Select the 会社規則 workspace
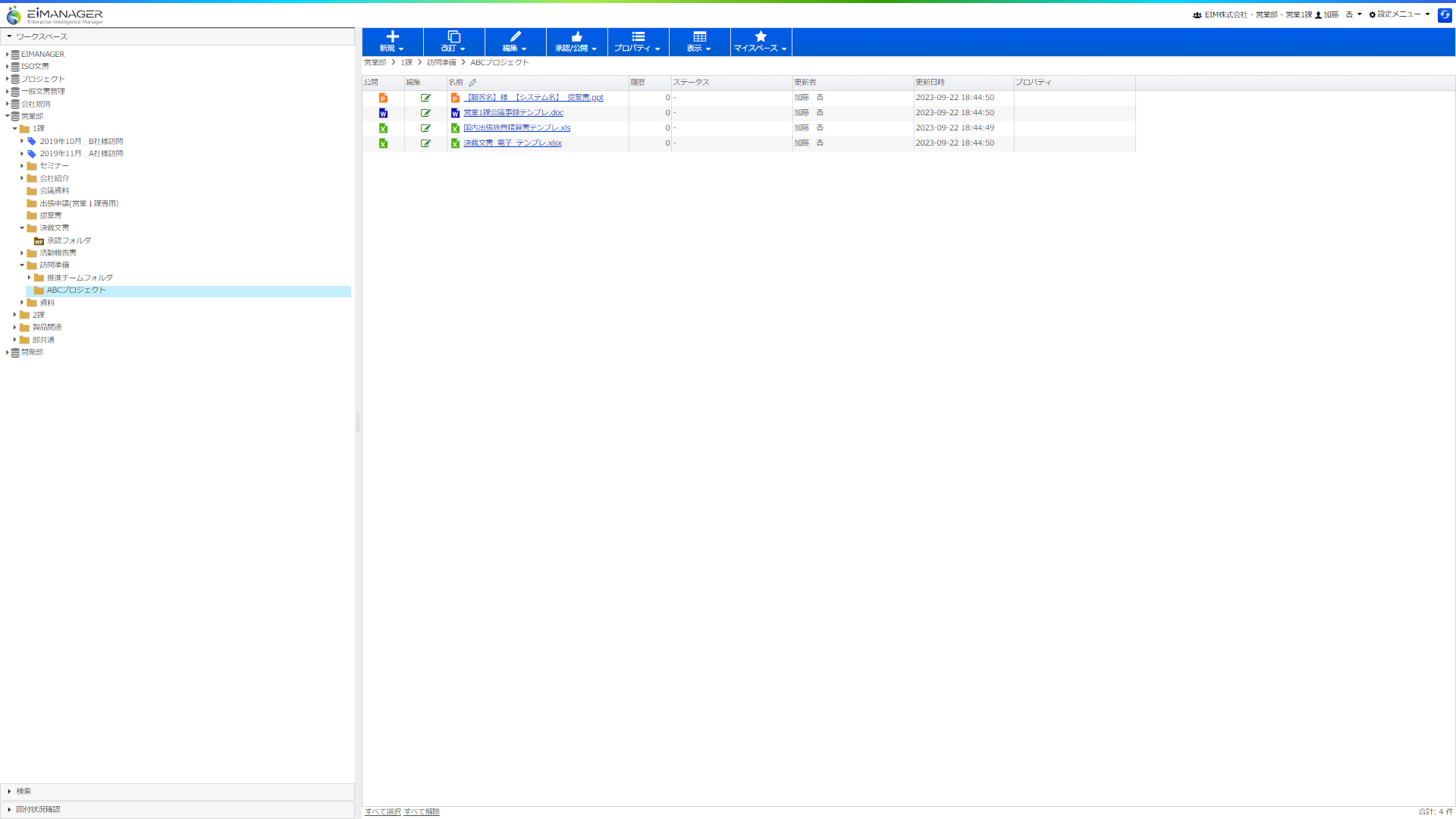The width and height of the screenshot is (1456, 819). [x=36, y=104]
